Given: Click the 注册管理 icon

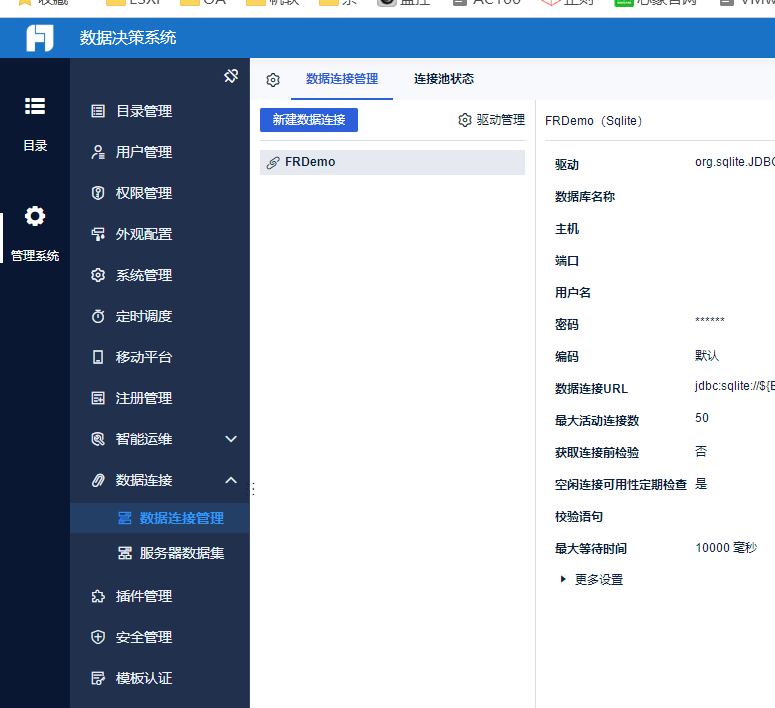Looking at the screenshot, I should point(98,398).
